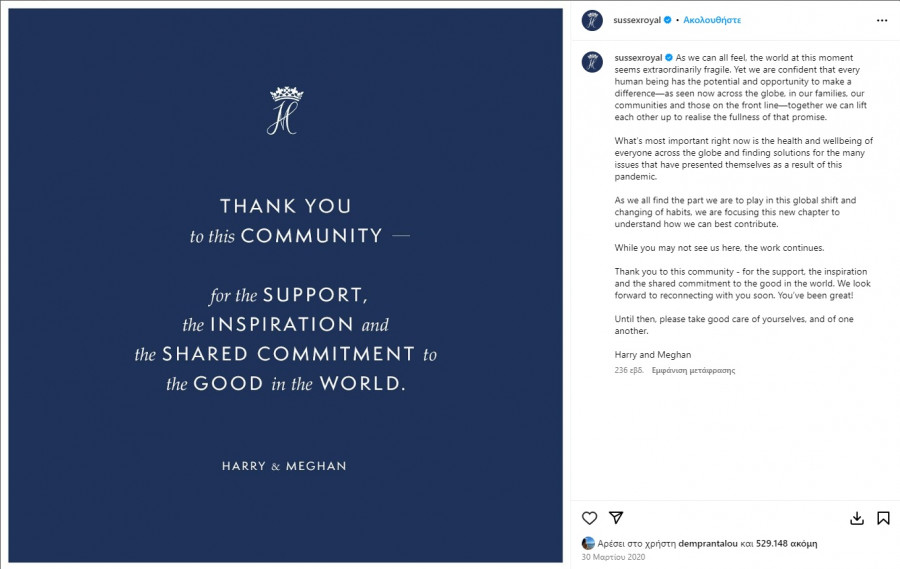Open the demprantalou profile link
This screenshot has width=900, height=569.
[710, 544]
